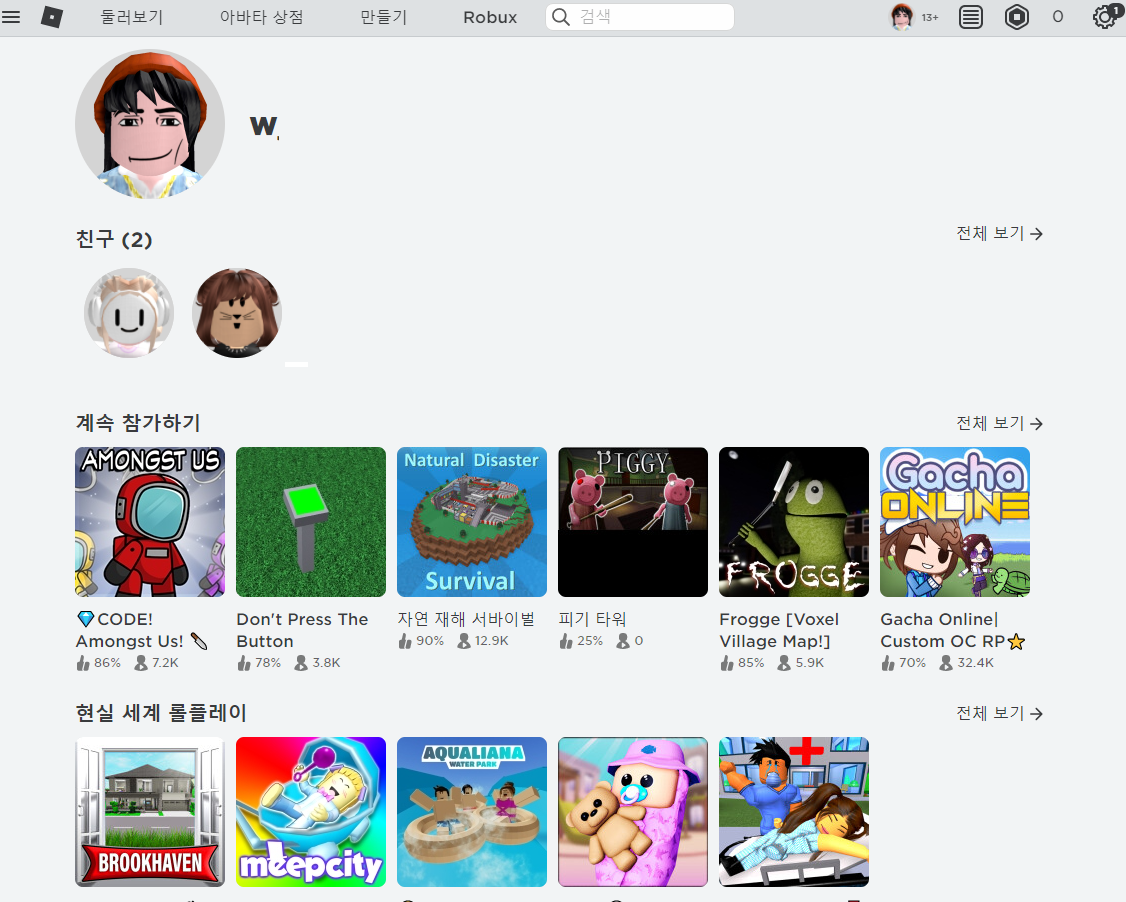Click the 5.9K player count icon
1126x902 pixels.
(x=784, y=663)
